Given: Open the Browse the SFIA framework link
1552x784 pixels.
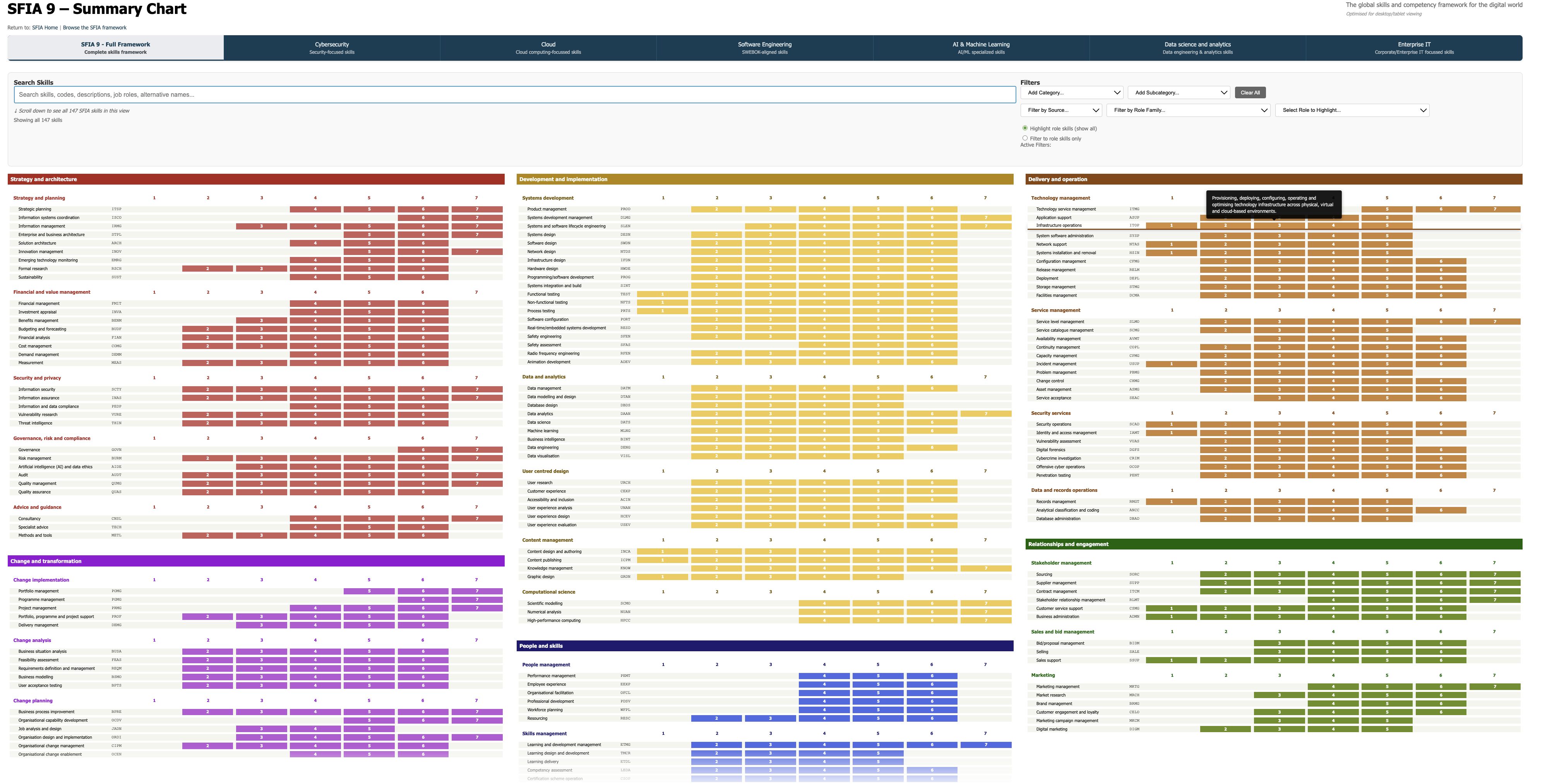Looking at the screenshot, I should pos(94,28).
